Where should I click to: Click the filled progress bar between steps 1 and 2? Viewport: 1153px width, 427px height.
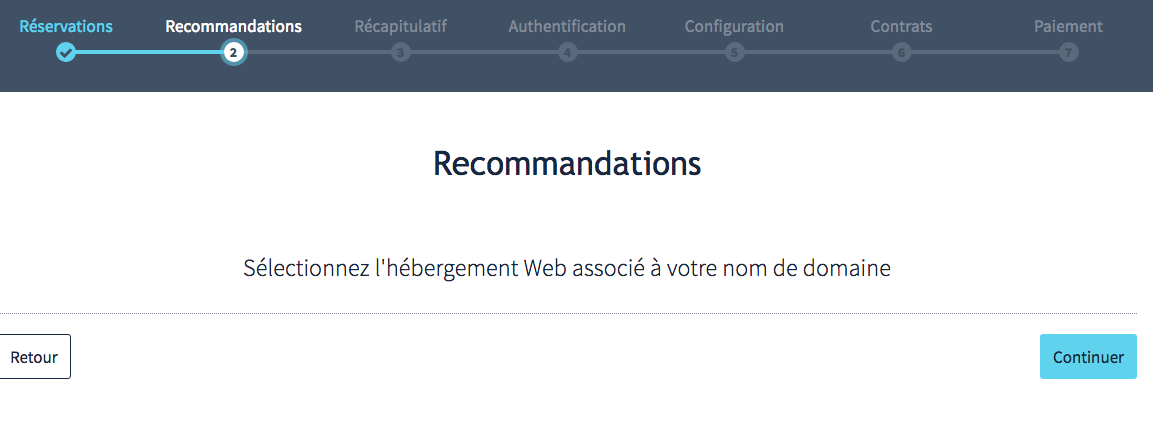(x=150, y=52)
